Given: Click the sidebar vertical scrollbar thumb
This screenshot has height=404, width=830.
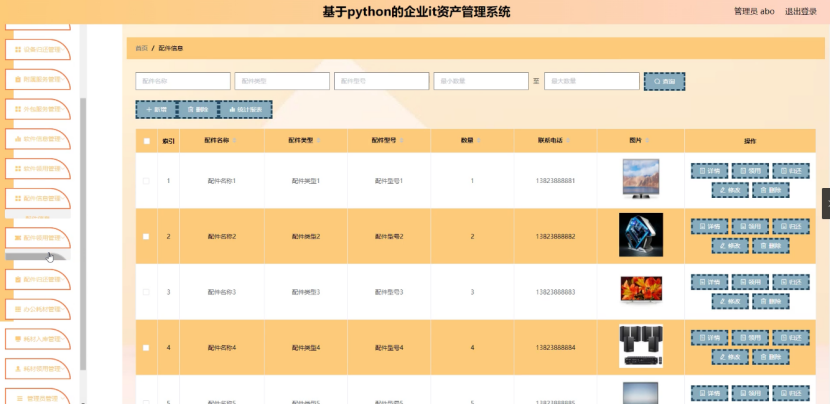Looking at the screenshot, I should pyautogui.click(x=83, y=233).
